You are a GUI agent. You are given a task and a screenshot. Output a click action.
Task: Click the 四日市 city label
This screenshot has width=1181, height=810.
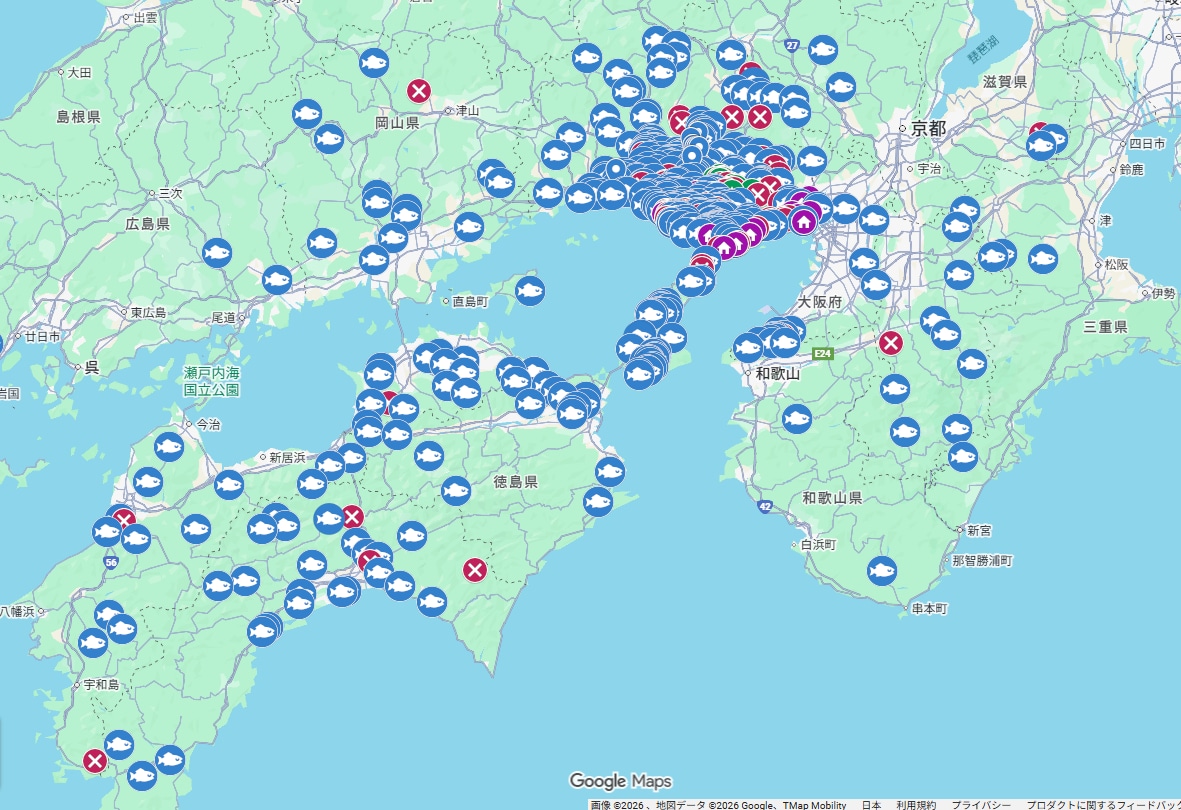(x=1147, y=143)
